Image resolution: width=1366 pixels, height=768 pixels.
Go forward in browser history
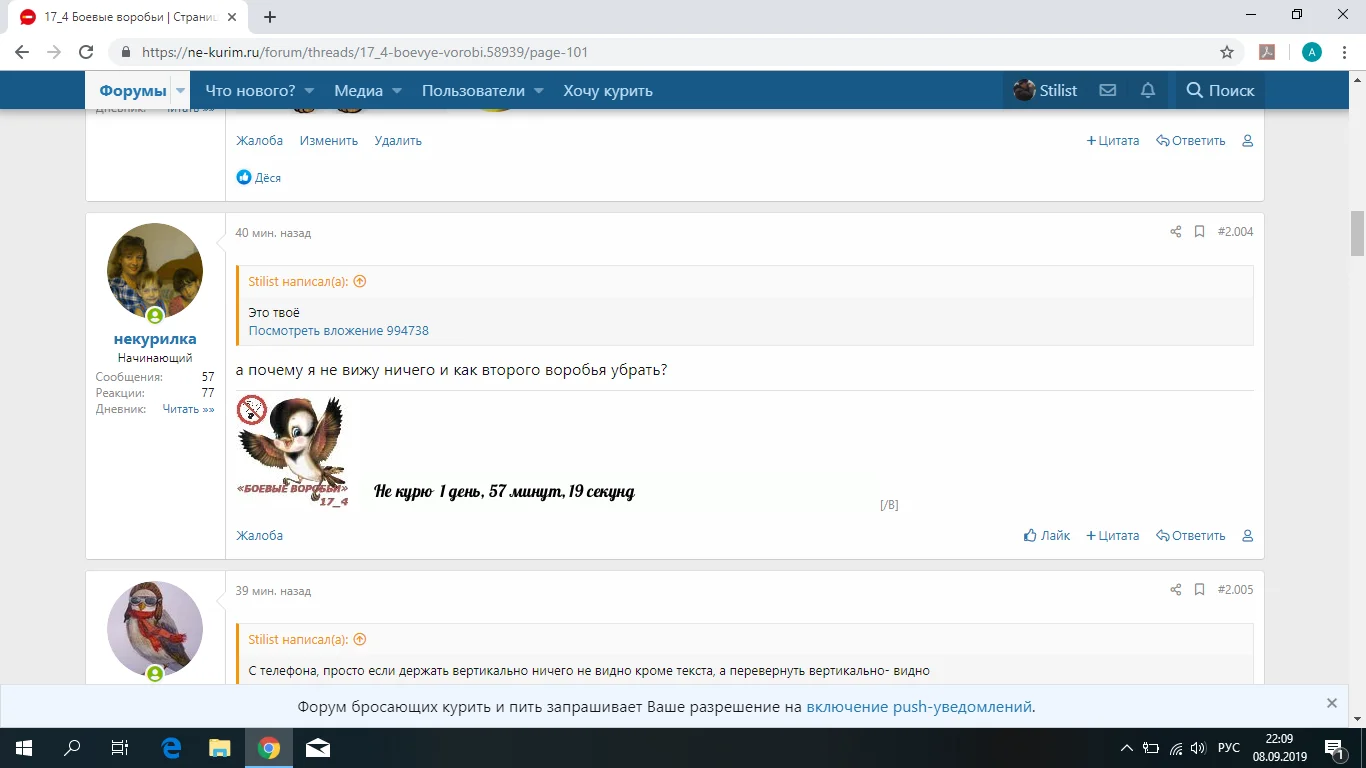pos(54,52)
